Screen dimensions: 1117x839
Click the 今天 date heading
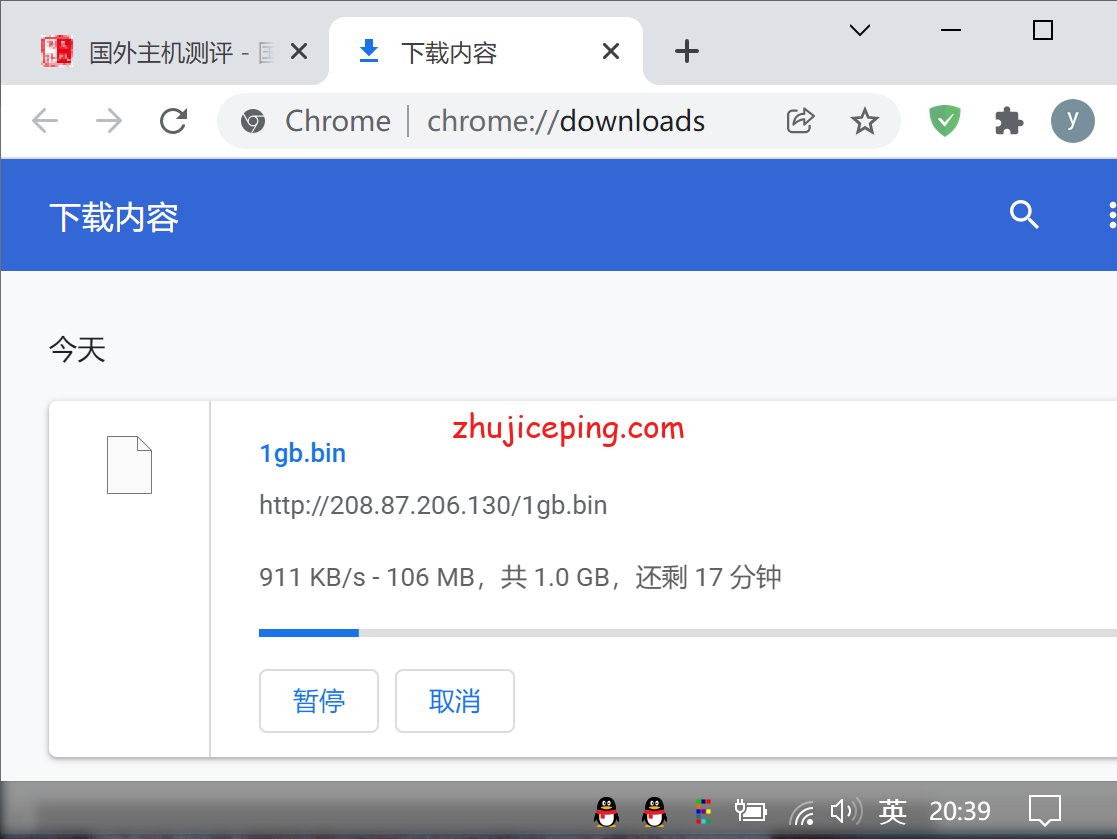[77, 349]
